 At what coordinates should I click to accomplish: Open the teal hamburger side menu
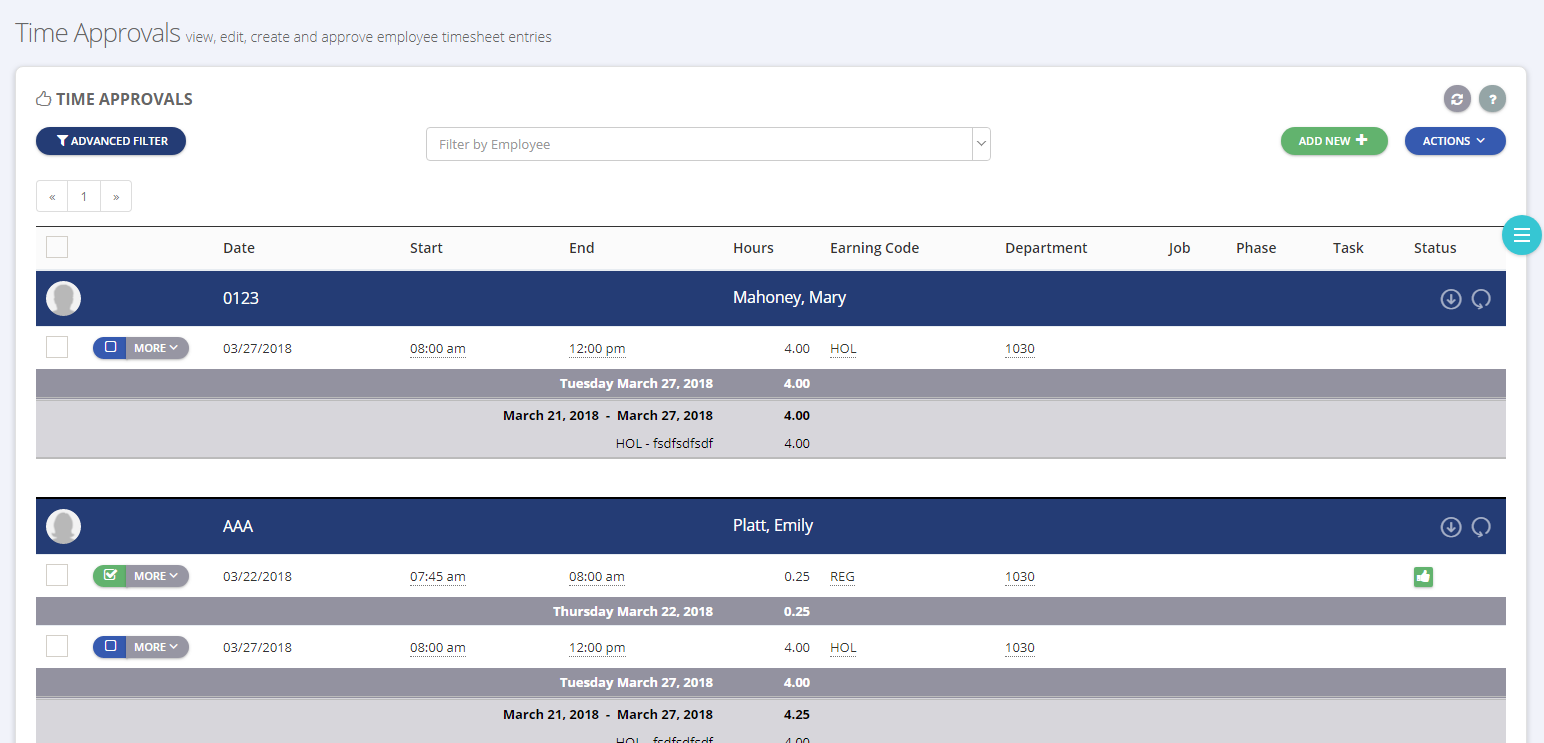(1522, 235)
